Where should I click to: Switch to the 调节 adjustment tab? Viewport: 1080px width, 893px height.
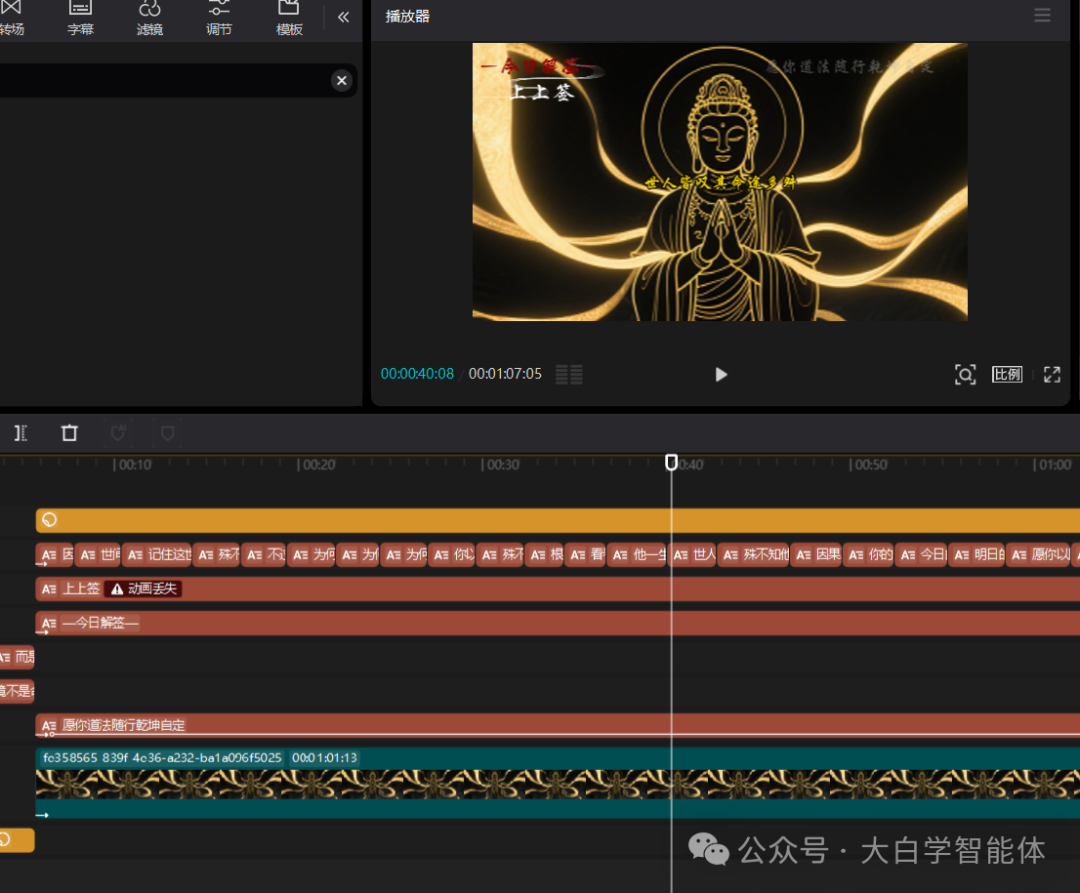tap(219, 19)
